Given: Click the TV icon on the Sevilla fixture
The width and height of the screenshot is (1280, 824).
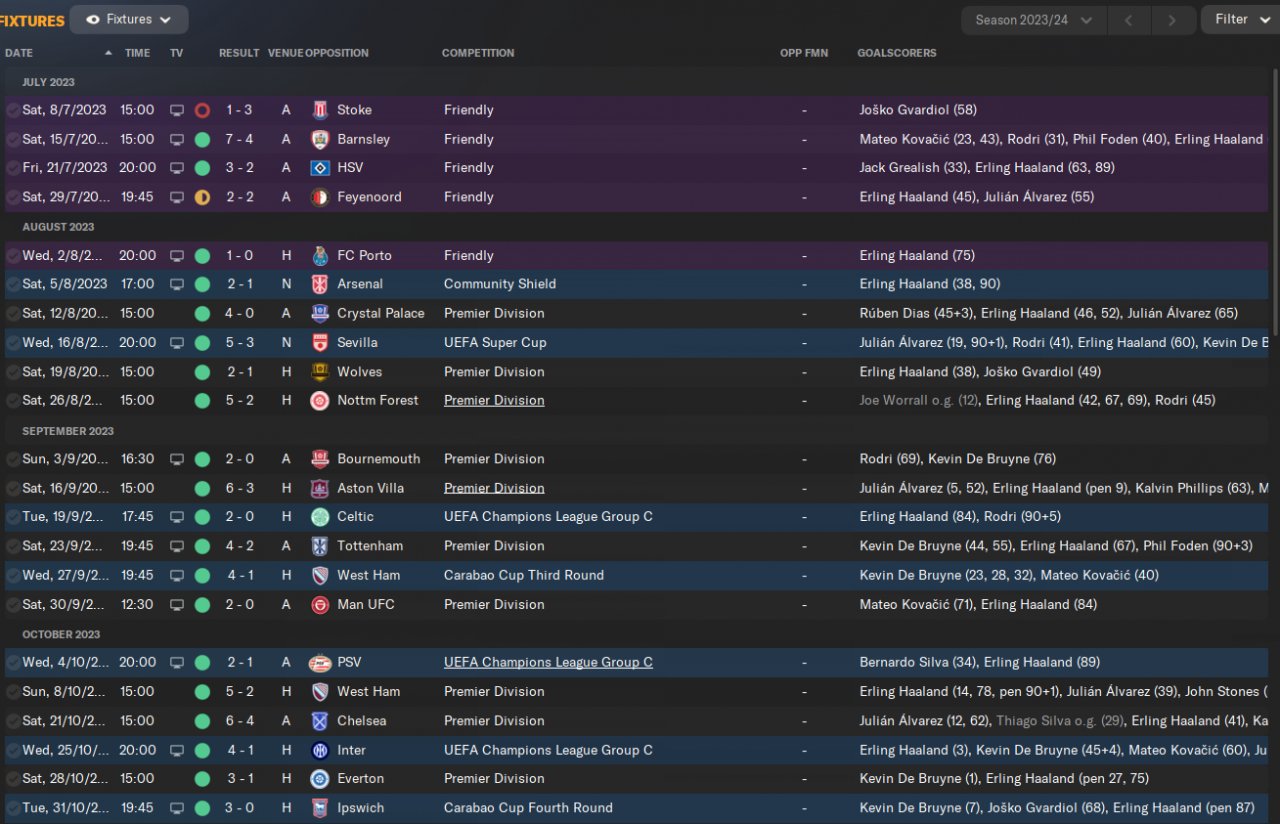Looking at the screenshot, I should coord(177,342).
